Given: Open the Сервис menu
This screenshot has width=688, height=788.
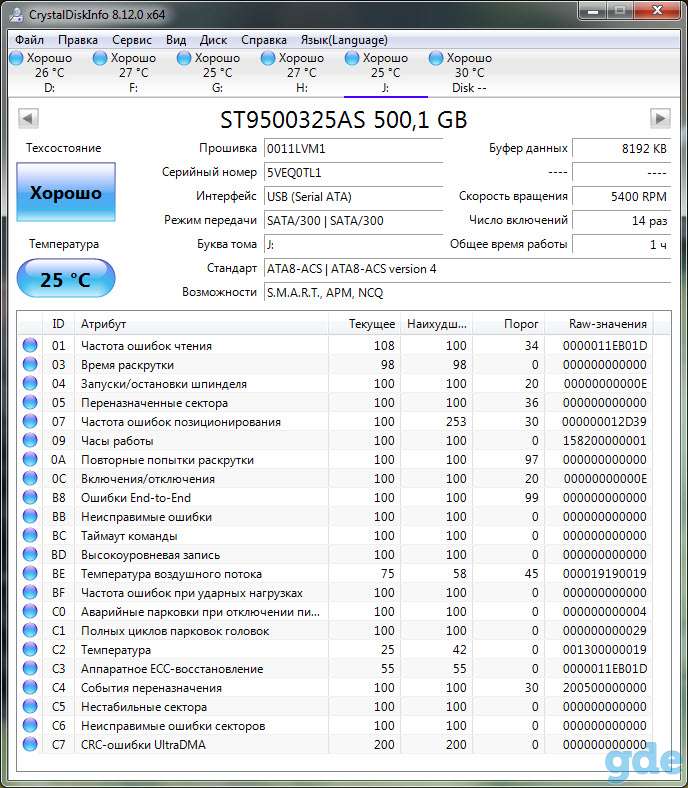Looking at the screenshot, I should point(132,40).
